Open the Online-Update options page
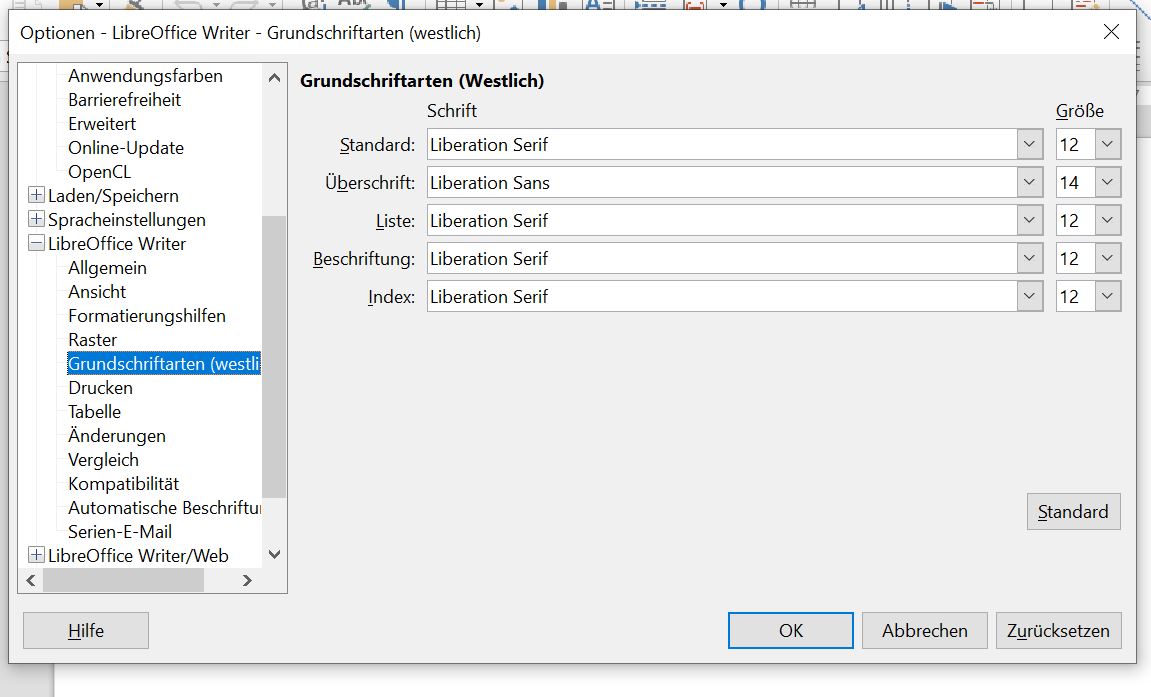The height and width of the screenshot is (697, 1151). pyautogui.click(x=126, y=148)
